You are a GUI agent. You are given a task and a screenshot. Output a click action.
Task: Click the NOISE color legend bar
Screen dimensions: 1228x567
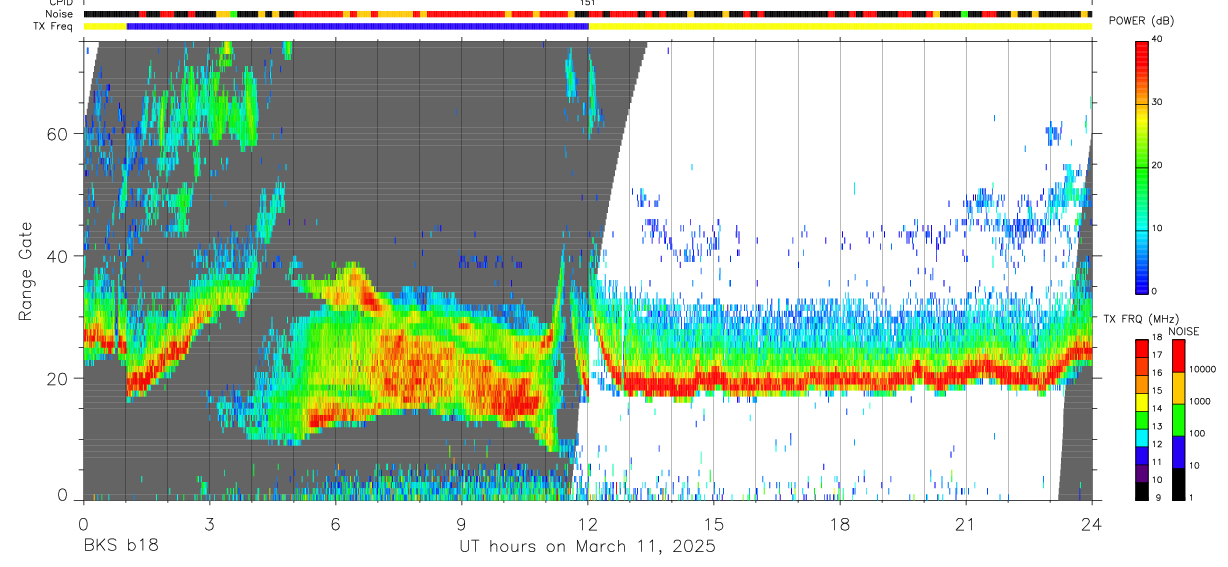[1178, 420]
